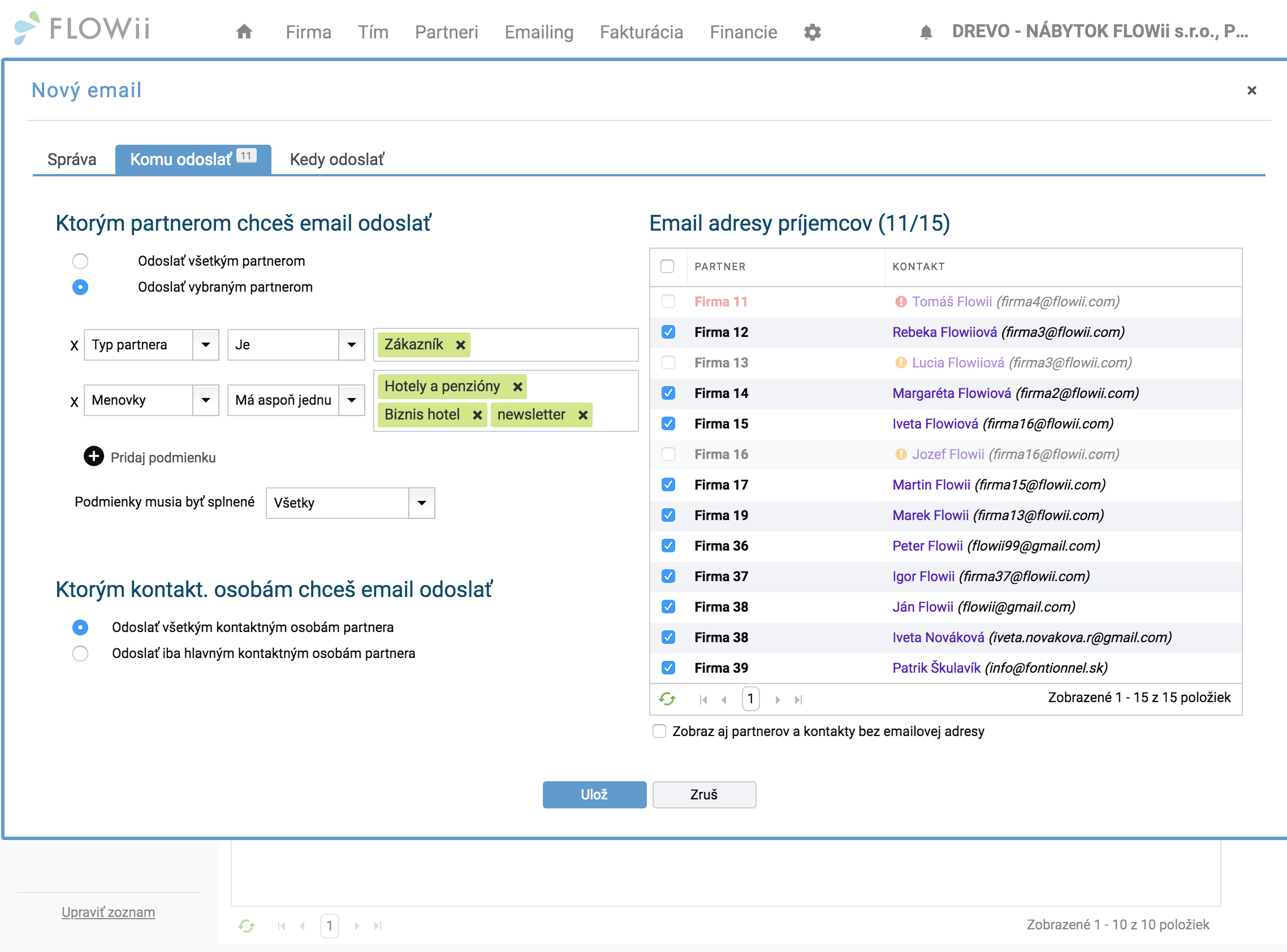Click the Zruš button
This screenshot has height=952, width=1287.
(705, 795)
